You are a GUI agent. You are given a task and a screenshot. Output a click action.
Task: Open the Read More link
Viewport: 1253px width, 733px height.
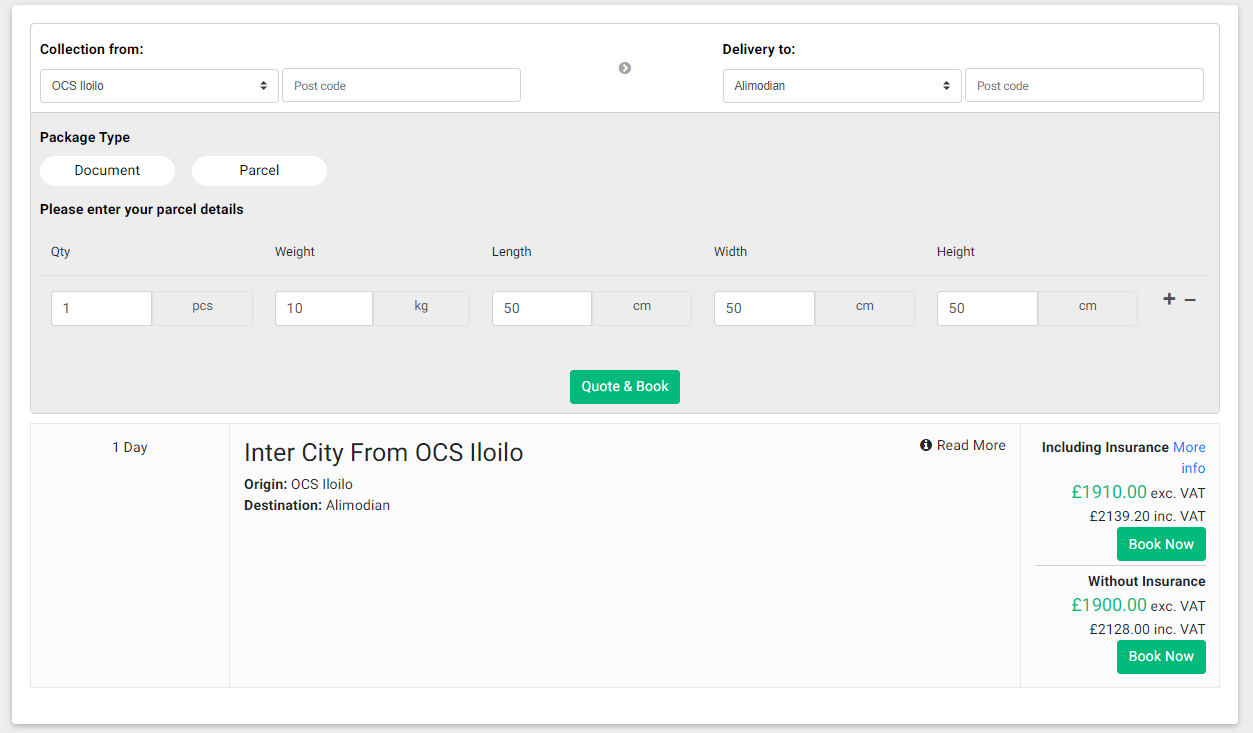coord(971,445)
